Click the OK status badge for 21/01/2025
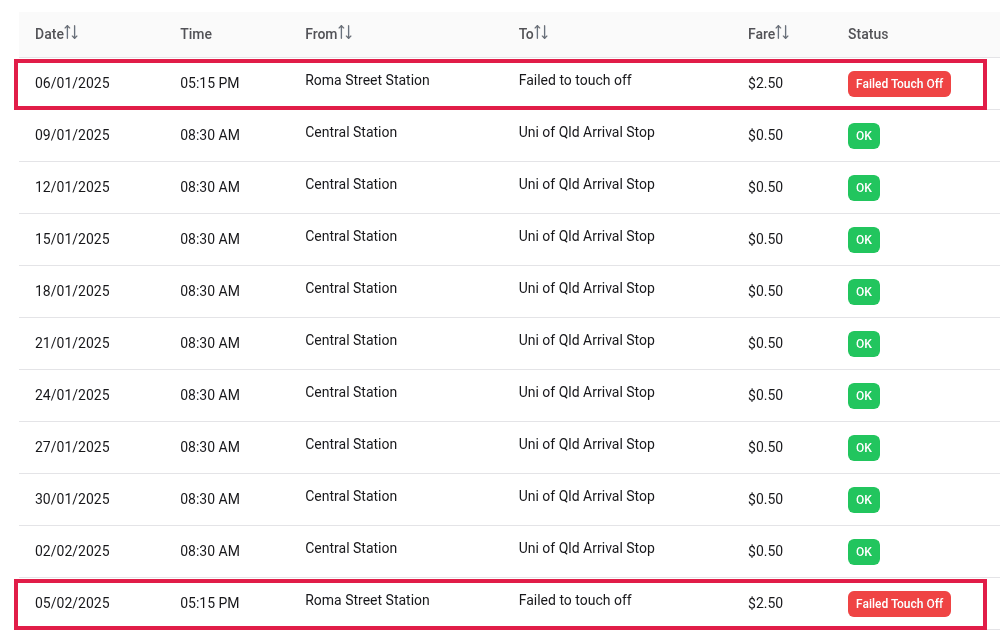Viewport: 1000px width, 634px height. pyautogui.click(x=864, y=344)
